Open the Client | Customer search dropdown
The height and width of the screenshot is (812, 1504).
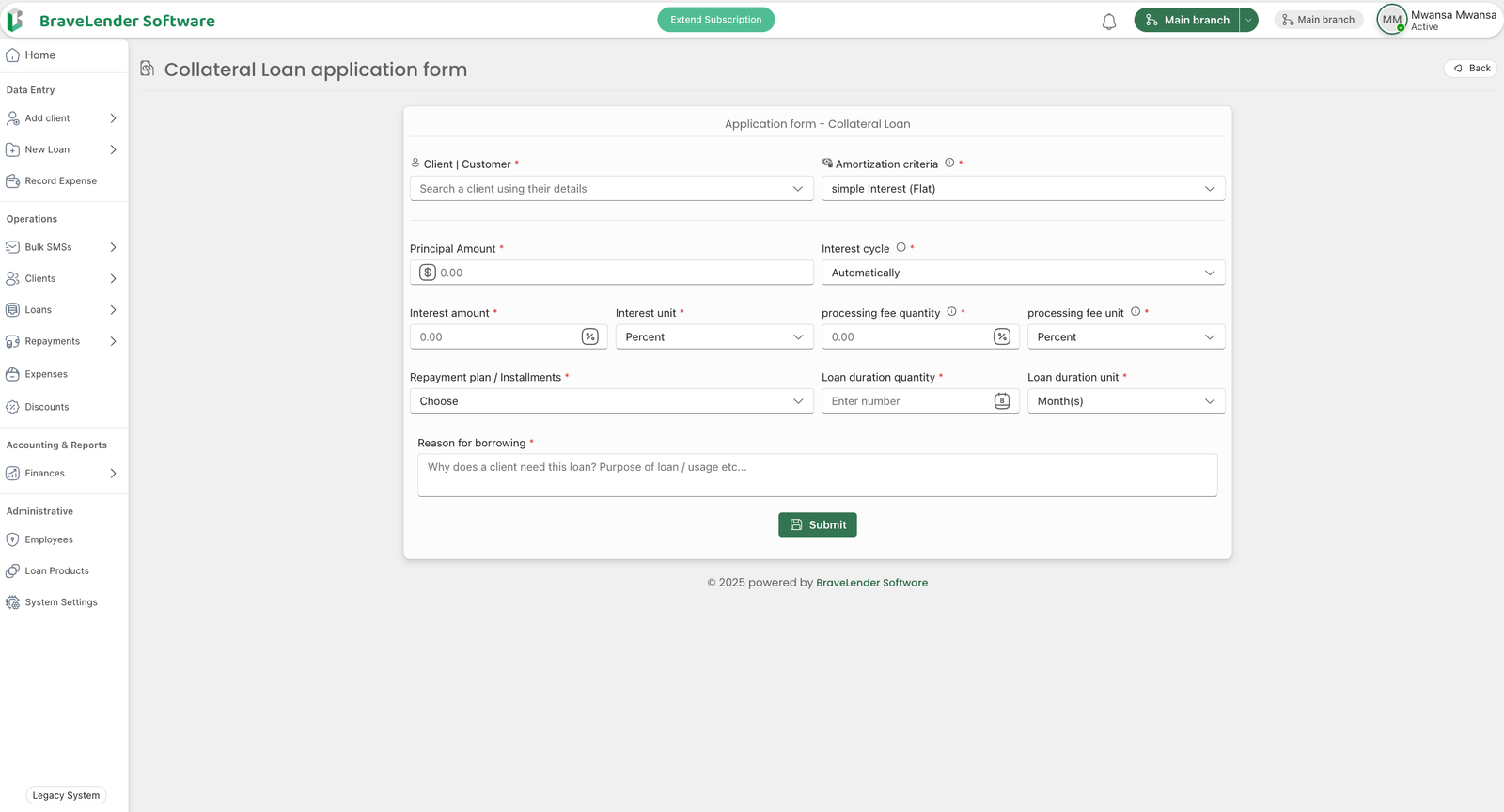(x=611, y=189)
